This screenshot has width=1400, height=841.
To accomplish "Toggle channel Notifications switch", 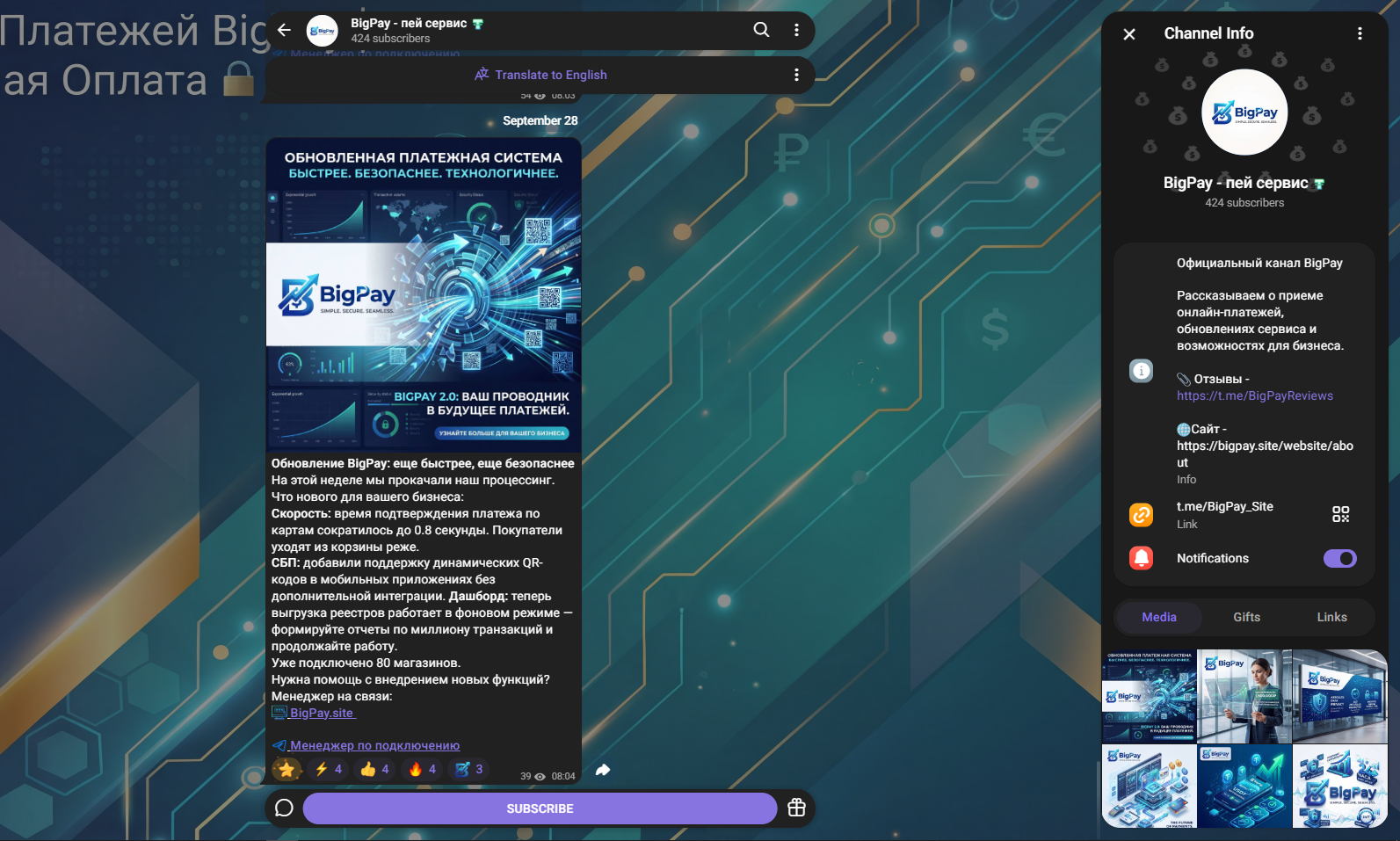I will (x=1339, y=558).
